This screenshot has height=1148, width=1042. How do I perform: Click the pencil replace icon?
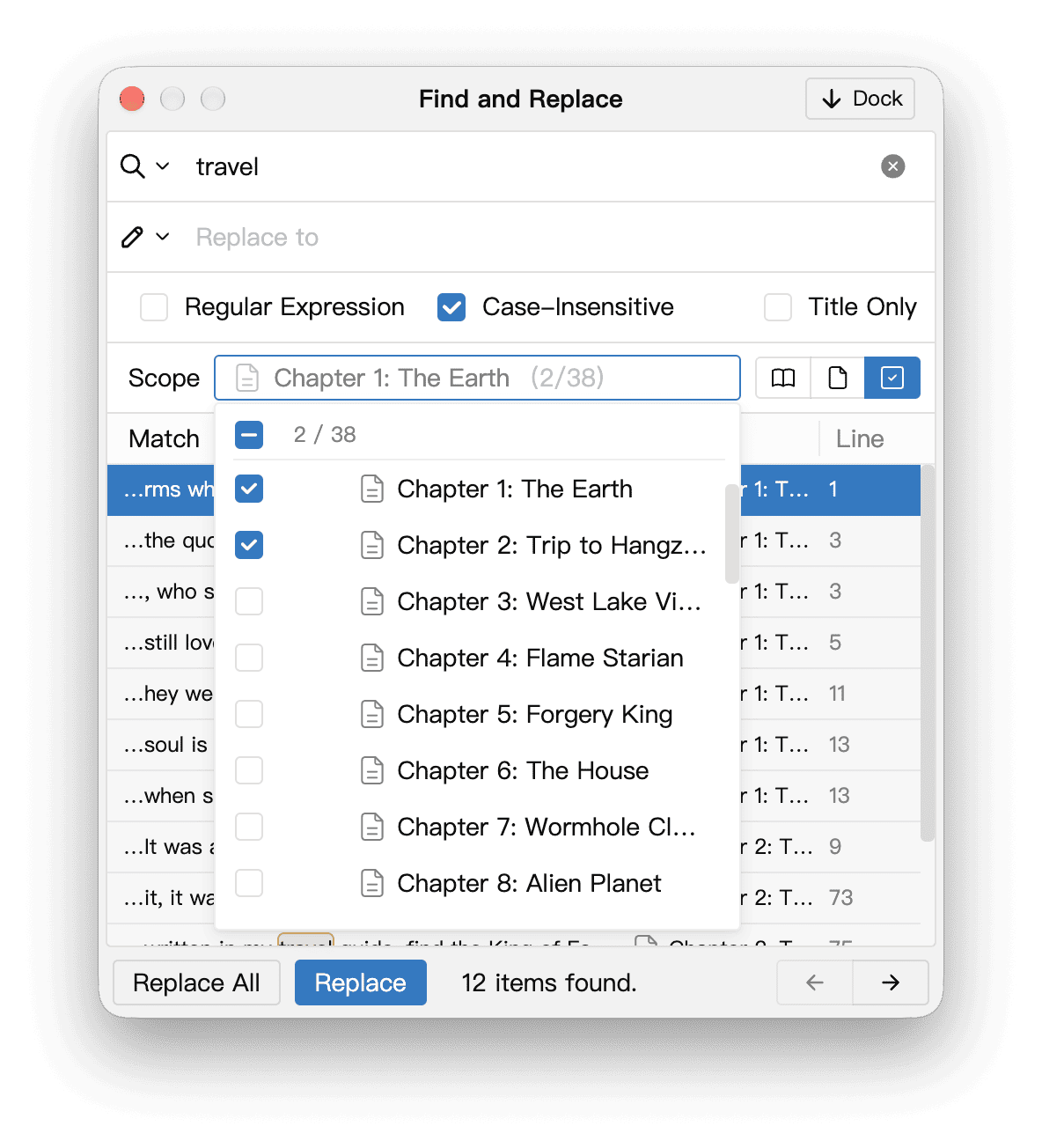point(132,237)
